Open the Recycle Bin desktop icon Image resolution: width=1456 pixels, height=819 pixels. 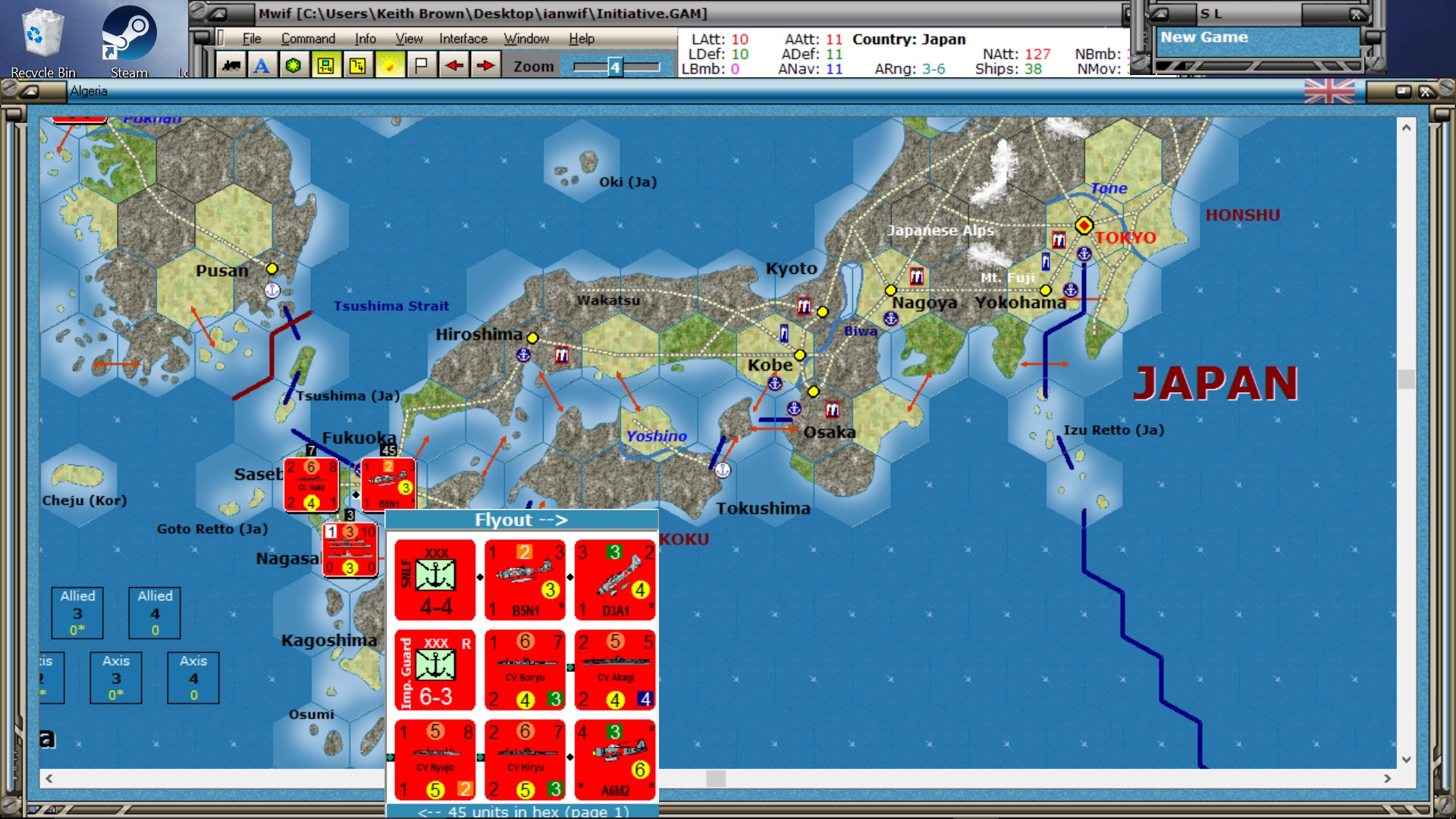43,42
